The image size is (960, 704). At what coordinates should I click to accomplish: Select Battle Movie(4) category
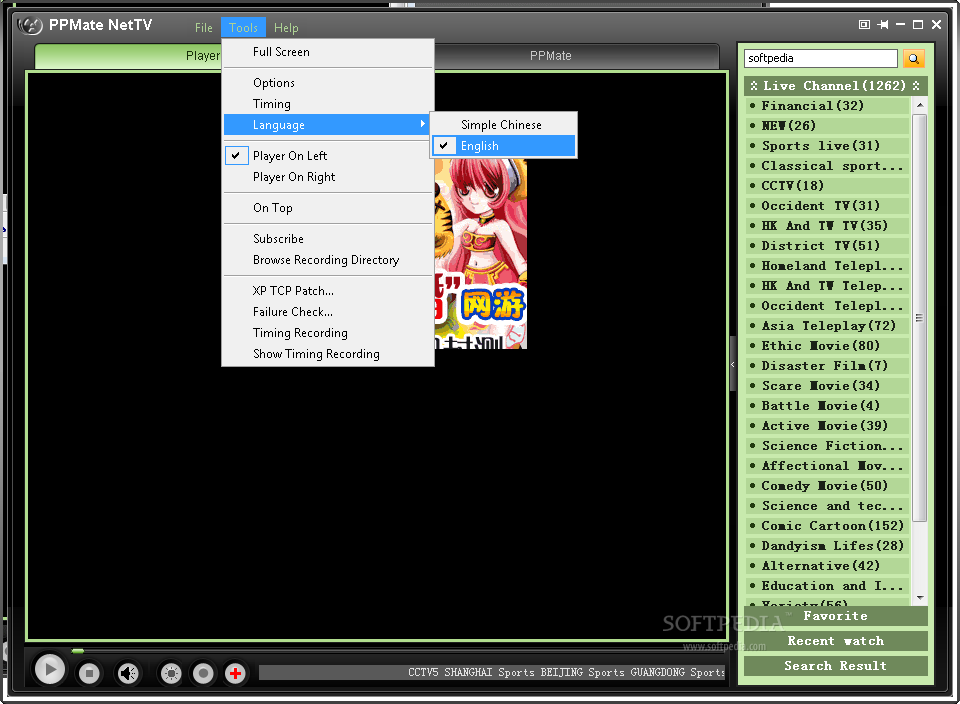pyautogui.click(x=828, y=406)
